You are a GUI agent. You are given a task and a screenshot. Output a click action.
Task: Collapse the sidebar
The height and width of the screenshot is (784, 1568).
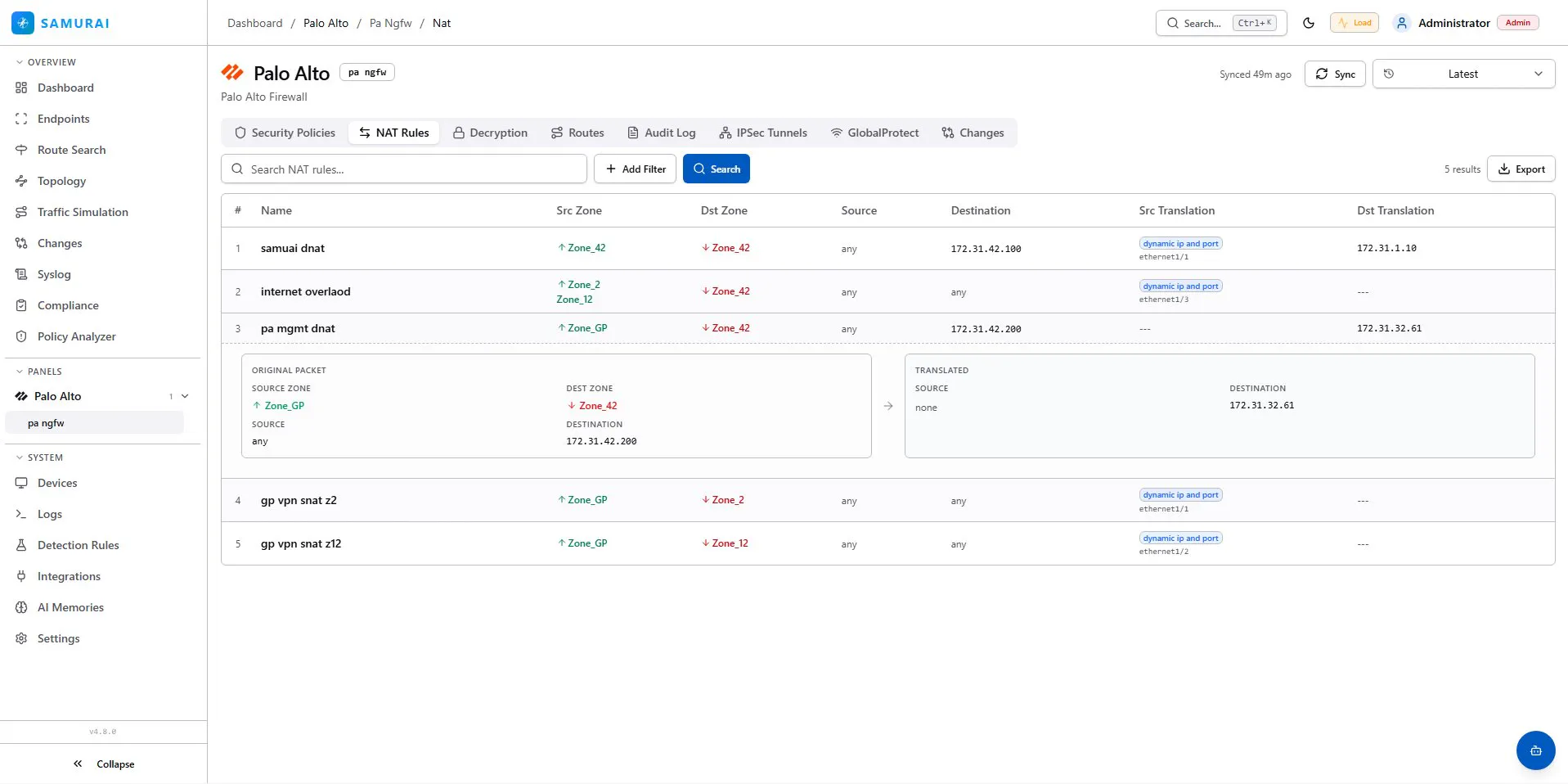pos(103,764)
